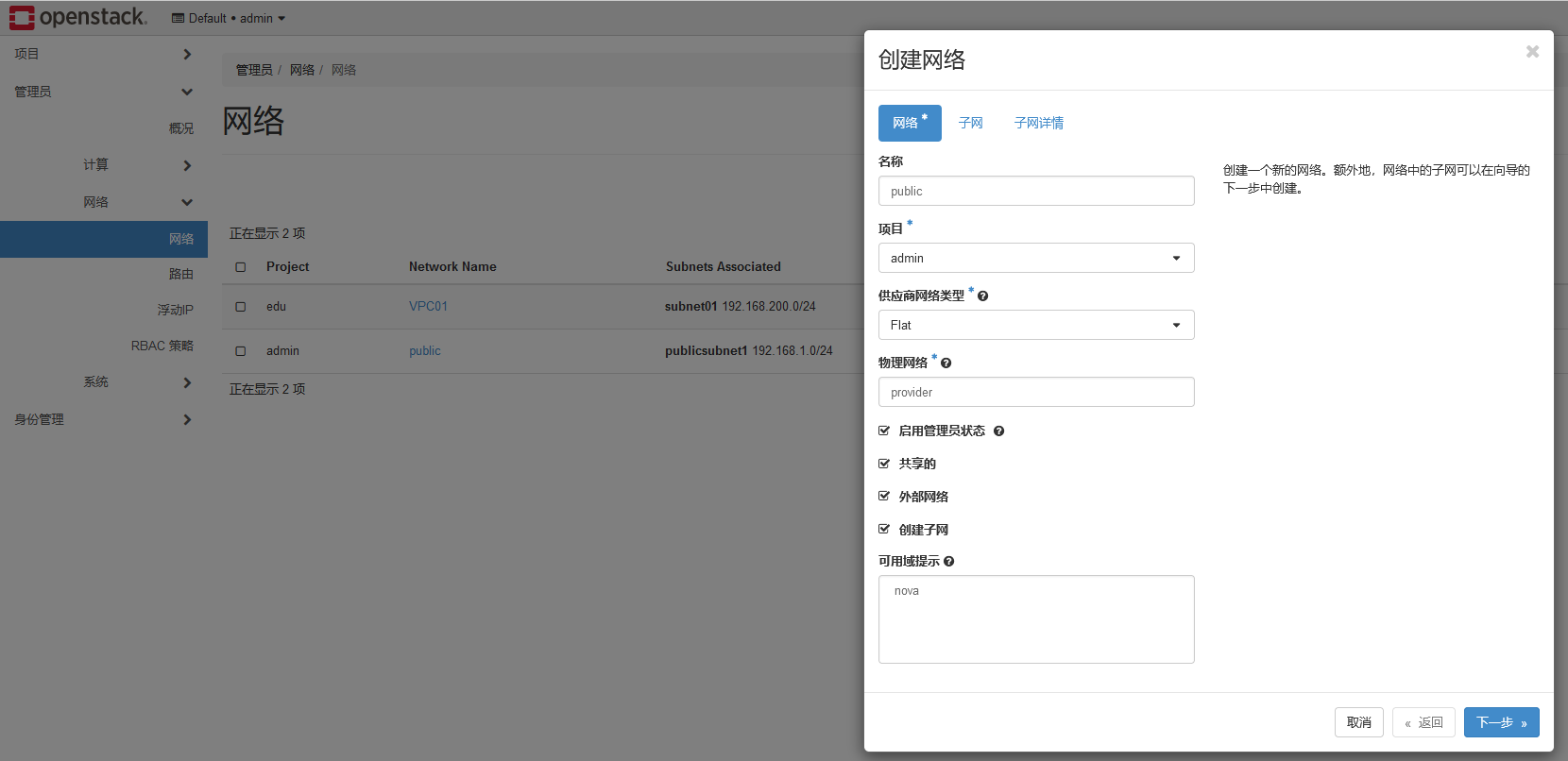Click help icon next to 物理网络
The height and width of the screenshot is (761, 1568).
(946, 364)
